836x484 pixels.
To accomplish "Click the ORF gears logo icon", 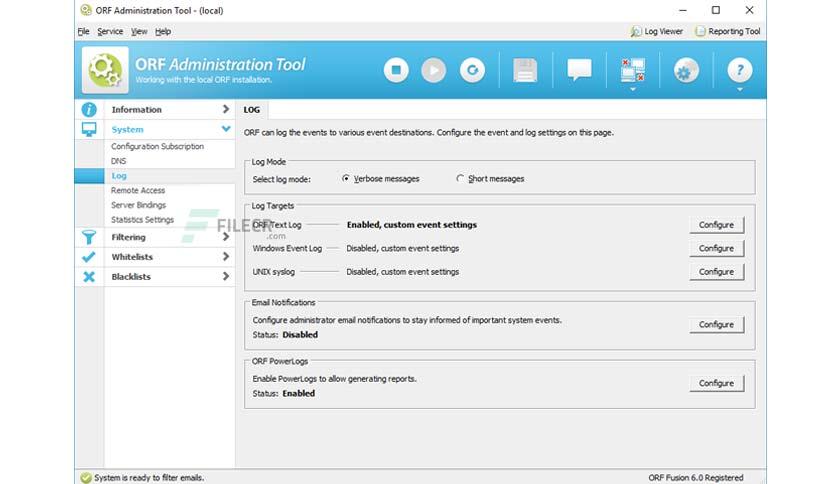I will pos(105,70).
